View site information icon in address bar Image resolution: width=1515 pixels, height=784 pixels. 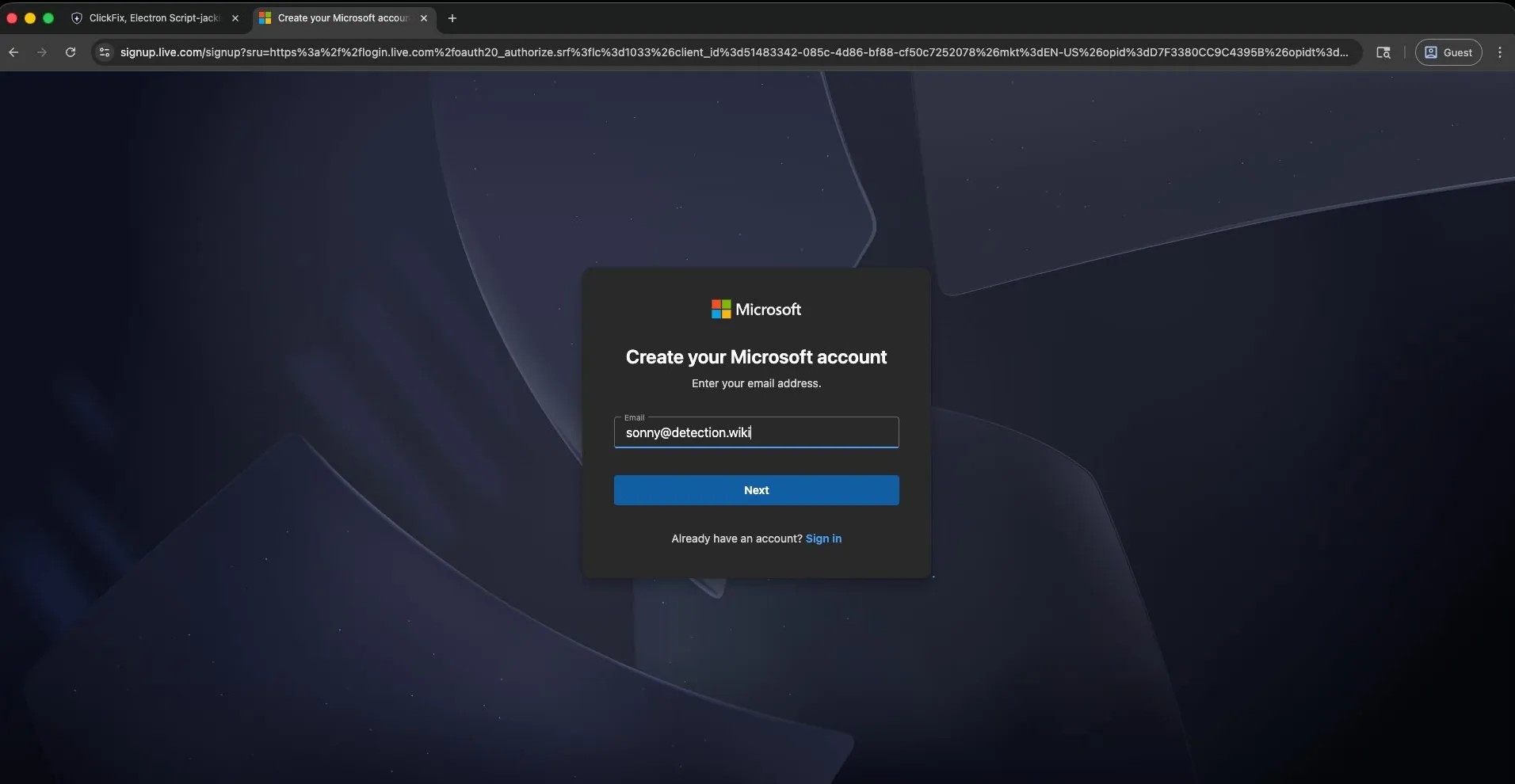point(104,52)
